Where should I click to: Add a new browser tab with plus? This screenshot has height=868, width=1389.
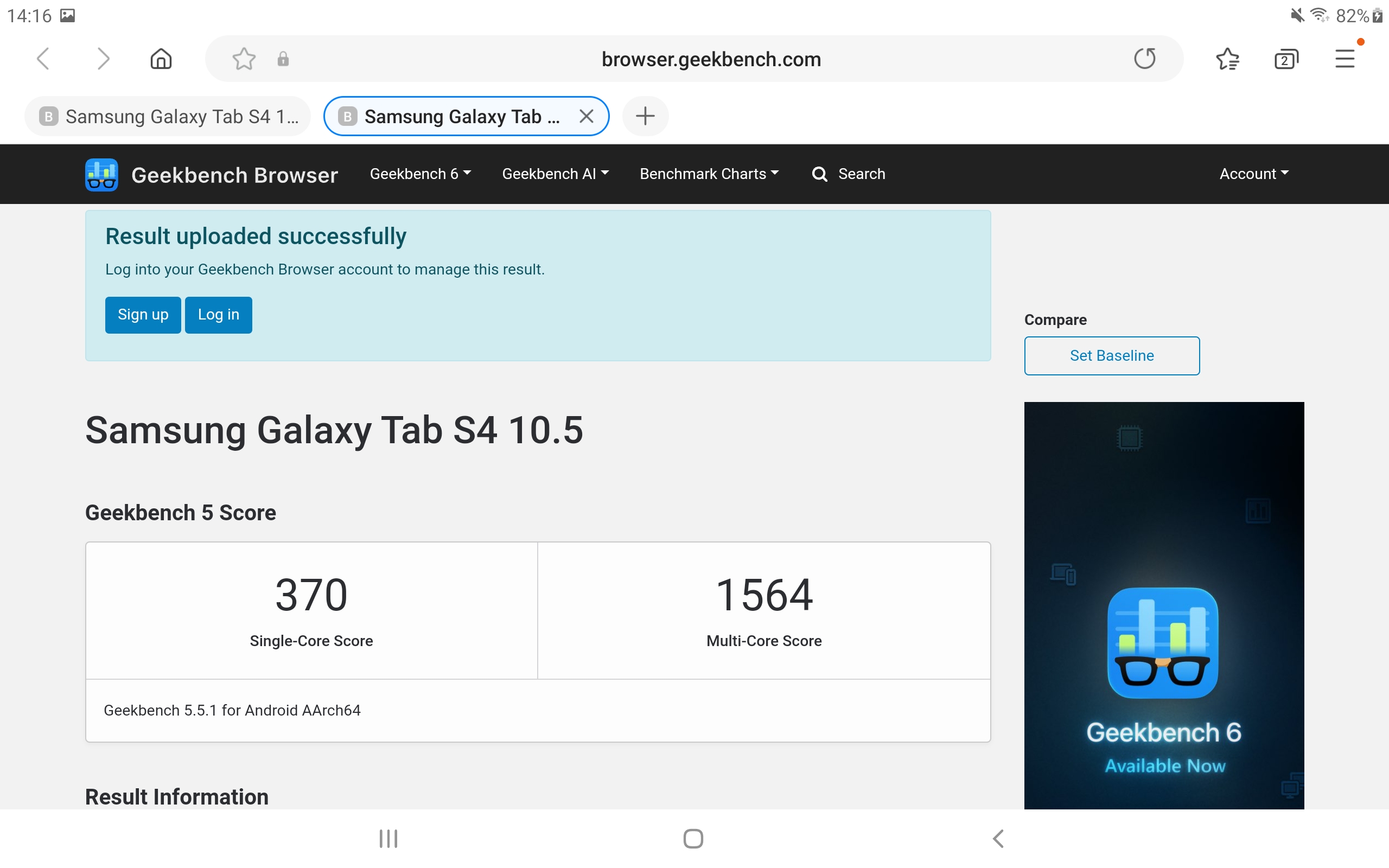pos(645,116)
